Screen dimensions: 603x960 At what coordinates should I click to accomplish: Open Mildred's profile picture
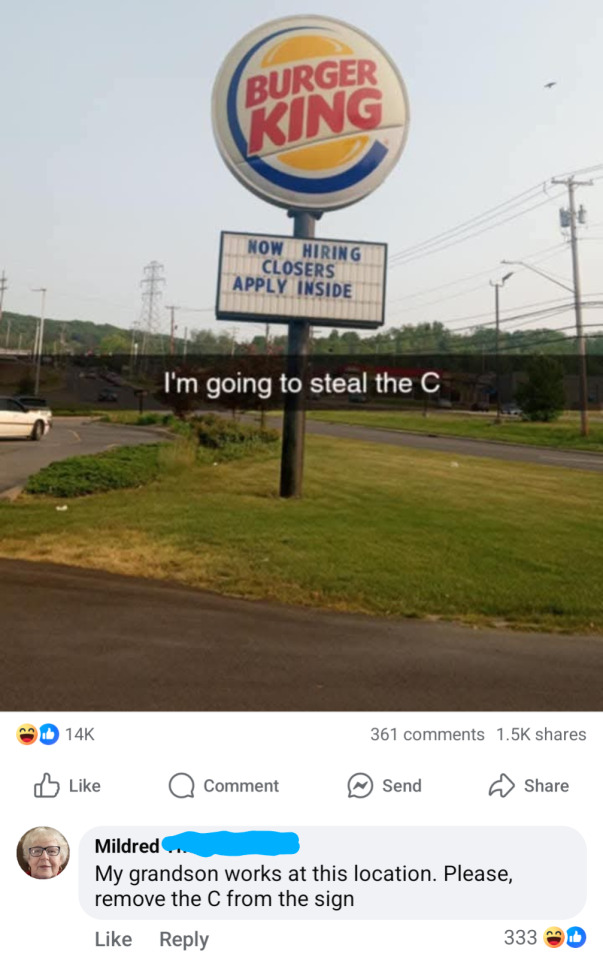[43, 853]
